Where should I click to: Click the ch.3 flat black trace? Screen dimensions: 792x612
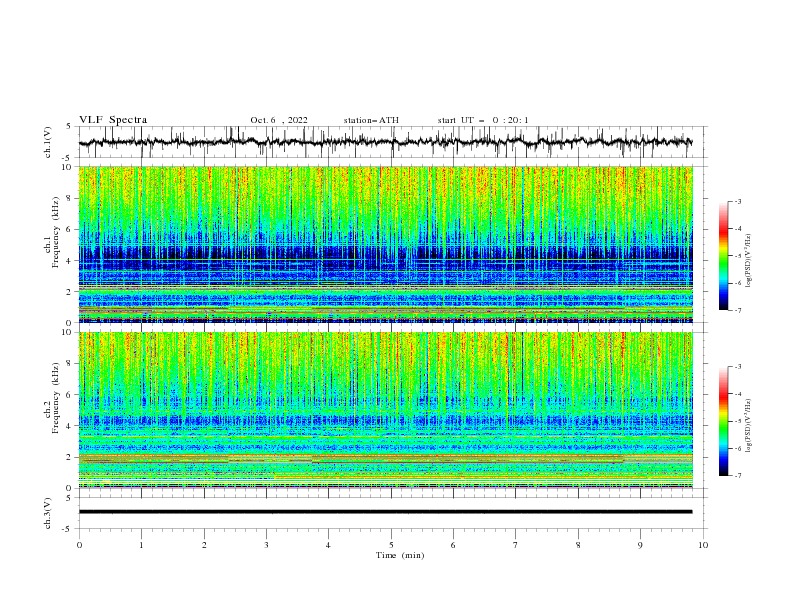(385, 512)
